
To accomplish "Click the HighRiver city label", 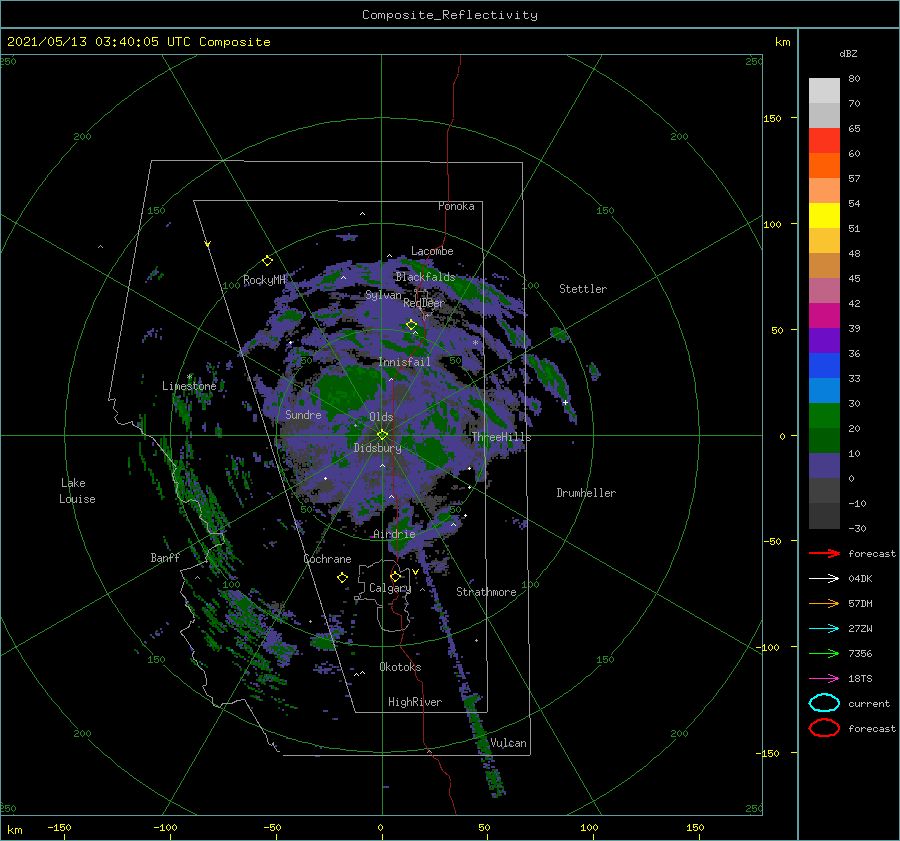I will tap(415, 702).
